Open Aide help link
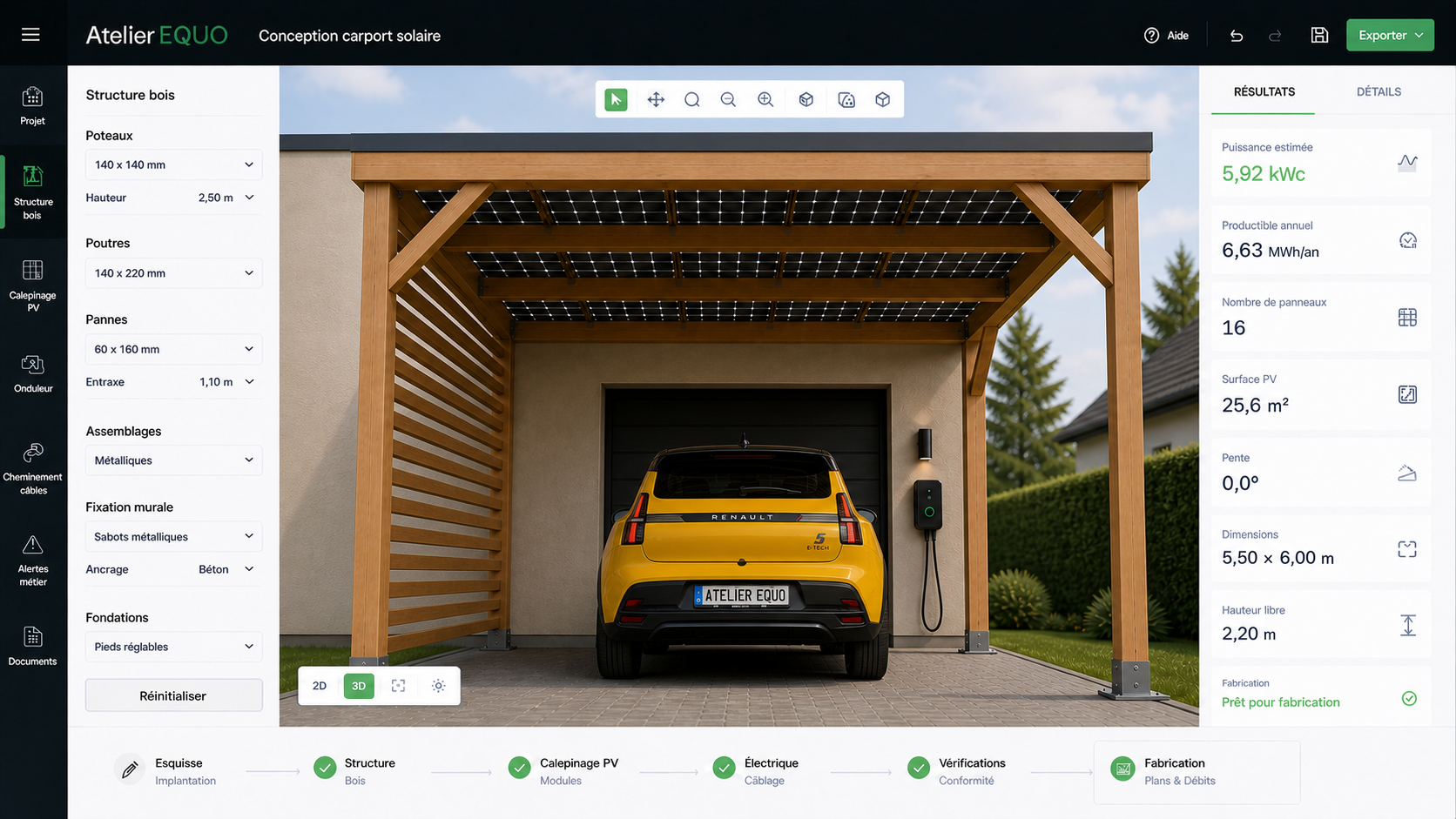Viewport: 1456px width, 819px height. (1166, 36)
